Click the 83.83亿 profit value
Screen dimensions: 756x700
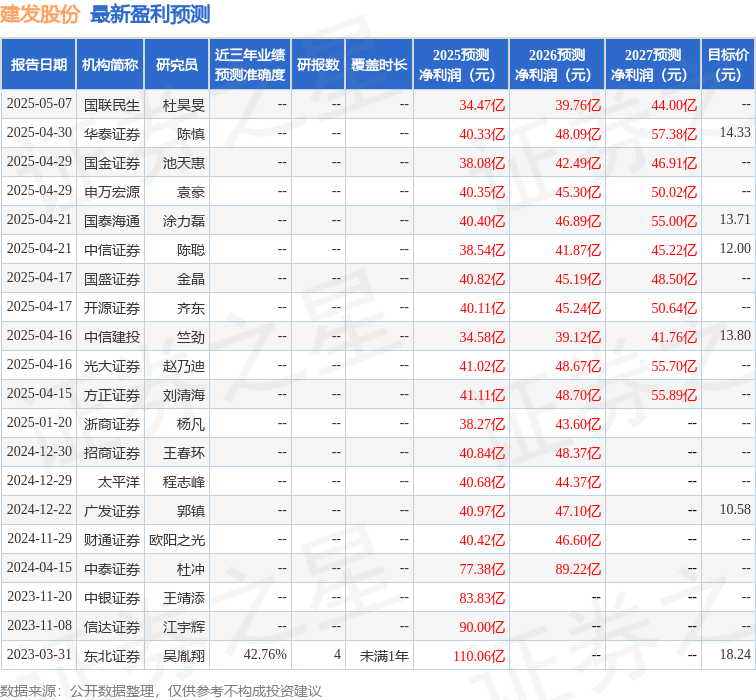pyautogui.click(x=482, y=598)
